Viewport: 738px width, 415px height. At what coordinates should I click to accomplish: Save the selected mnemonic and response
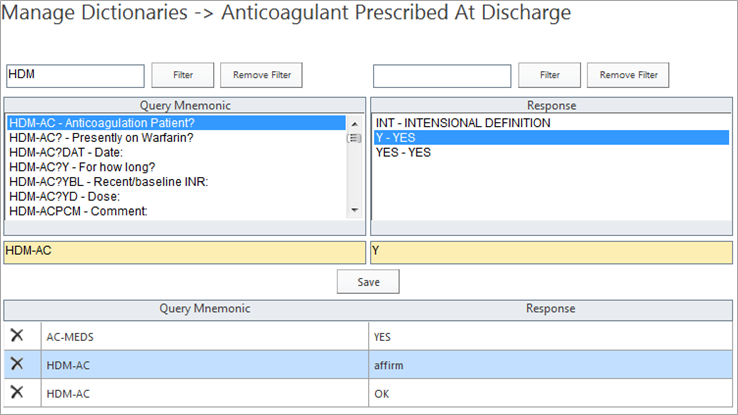point(368,281)
